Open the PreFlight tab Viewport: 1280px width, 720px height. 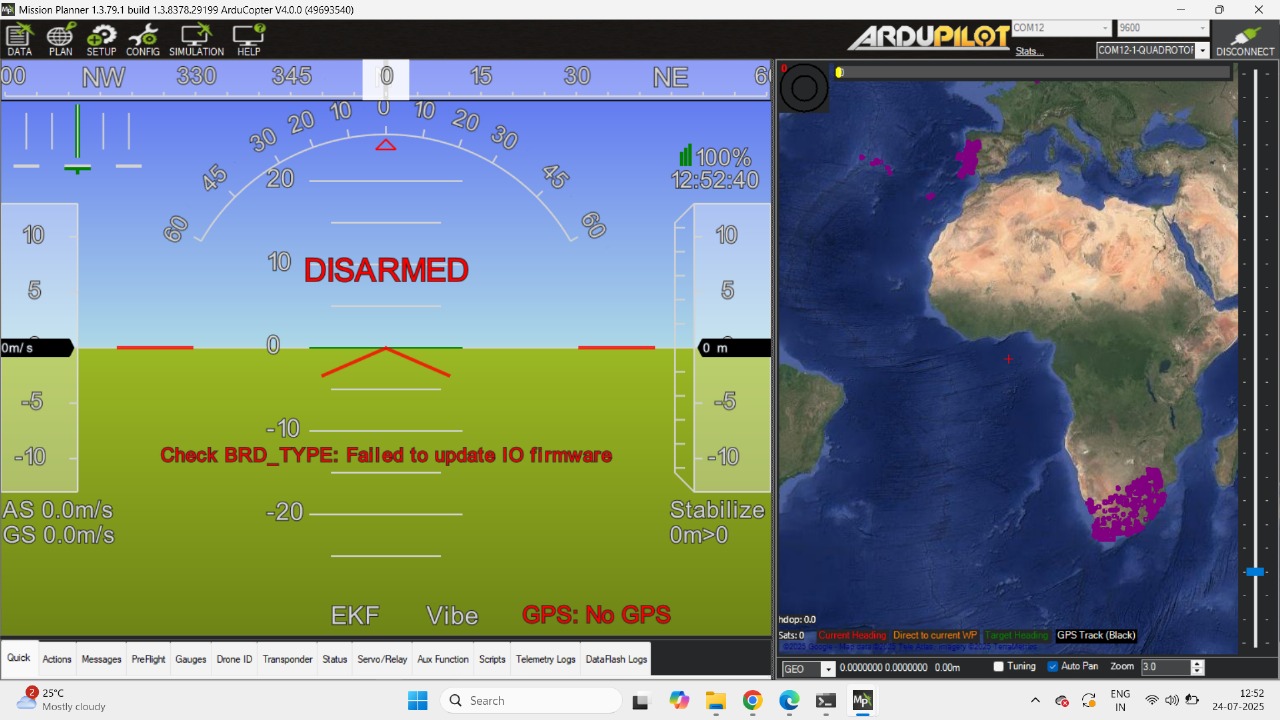tap(148, 659)
